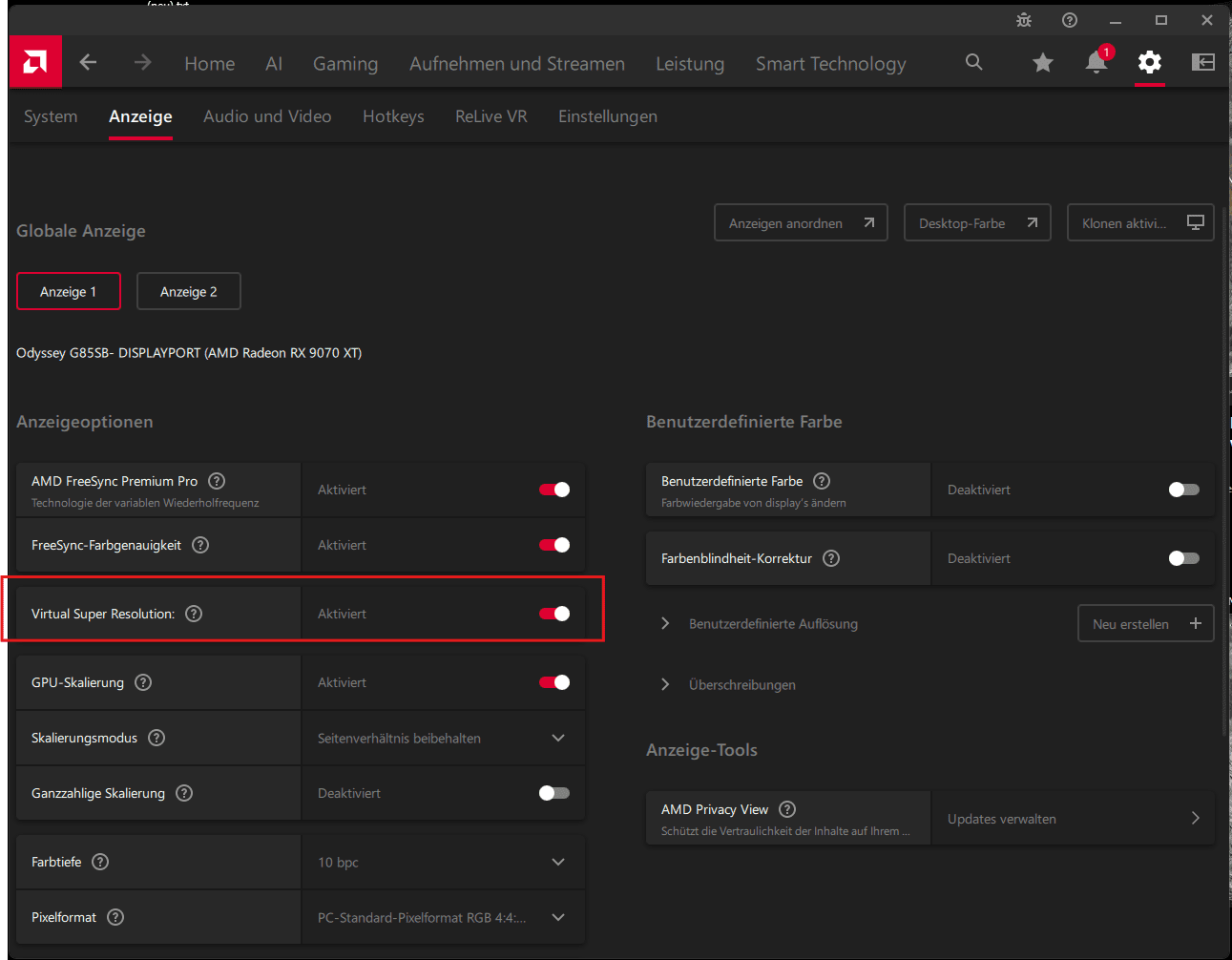Image resolution: width=1232 pixels, height=960 pixels.
Task: Open the Leistung tab
Action: coord(690,63)
